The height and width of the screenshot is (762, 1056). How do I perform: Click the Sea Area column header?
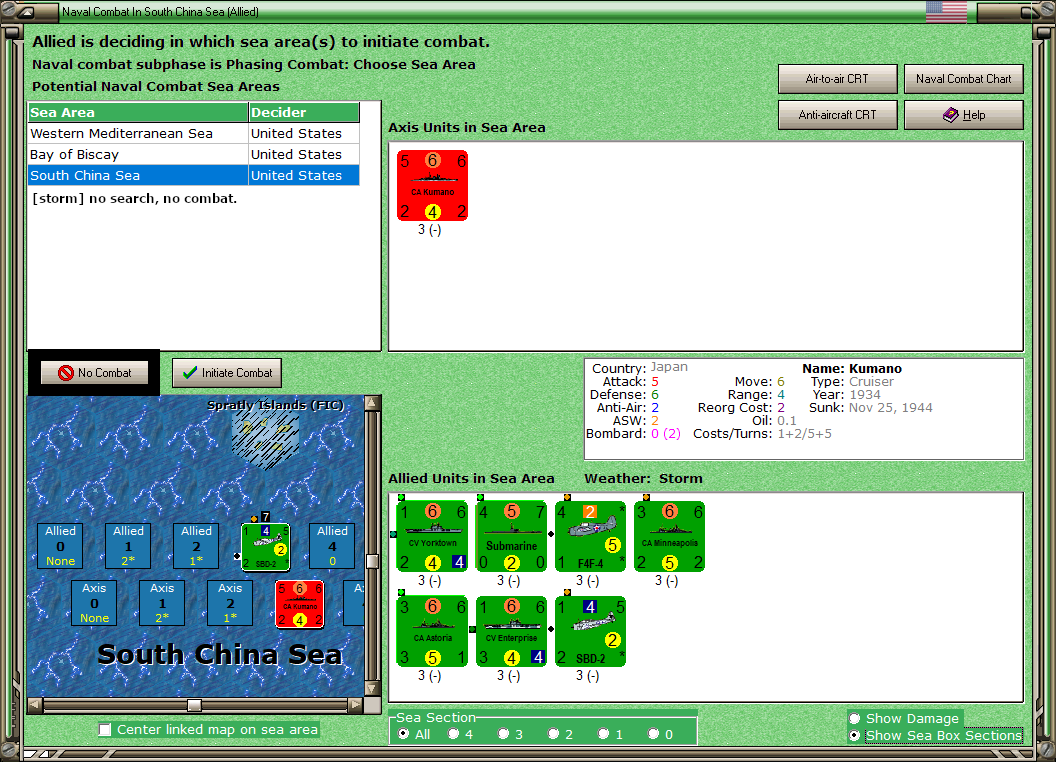click(138, 113)
